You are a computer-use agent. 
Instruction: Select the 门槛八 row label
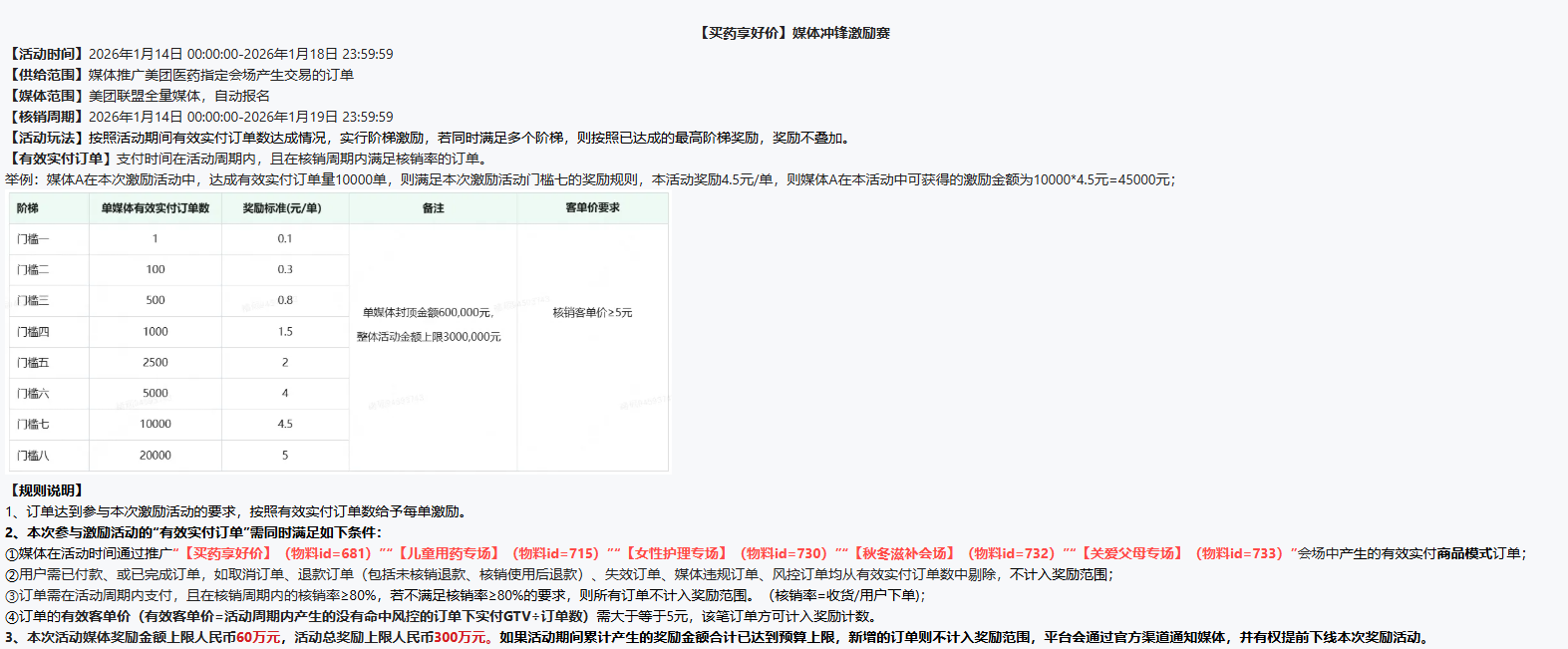coord(33,456)
